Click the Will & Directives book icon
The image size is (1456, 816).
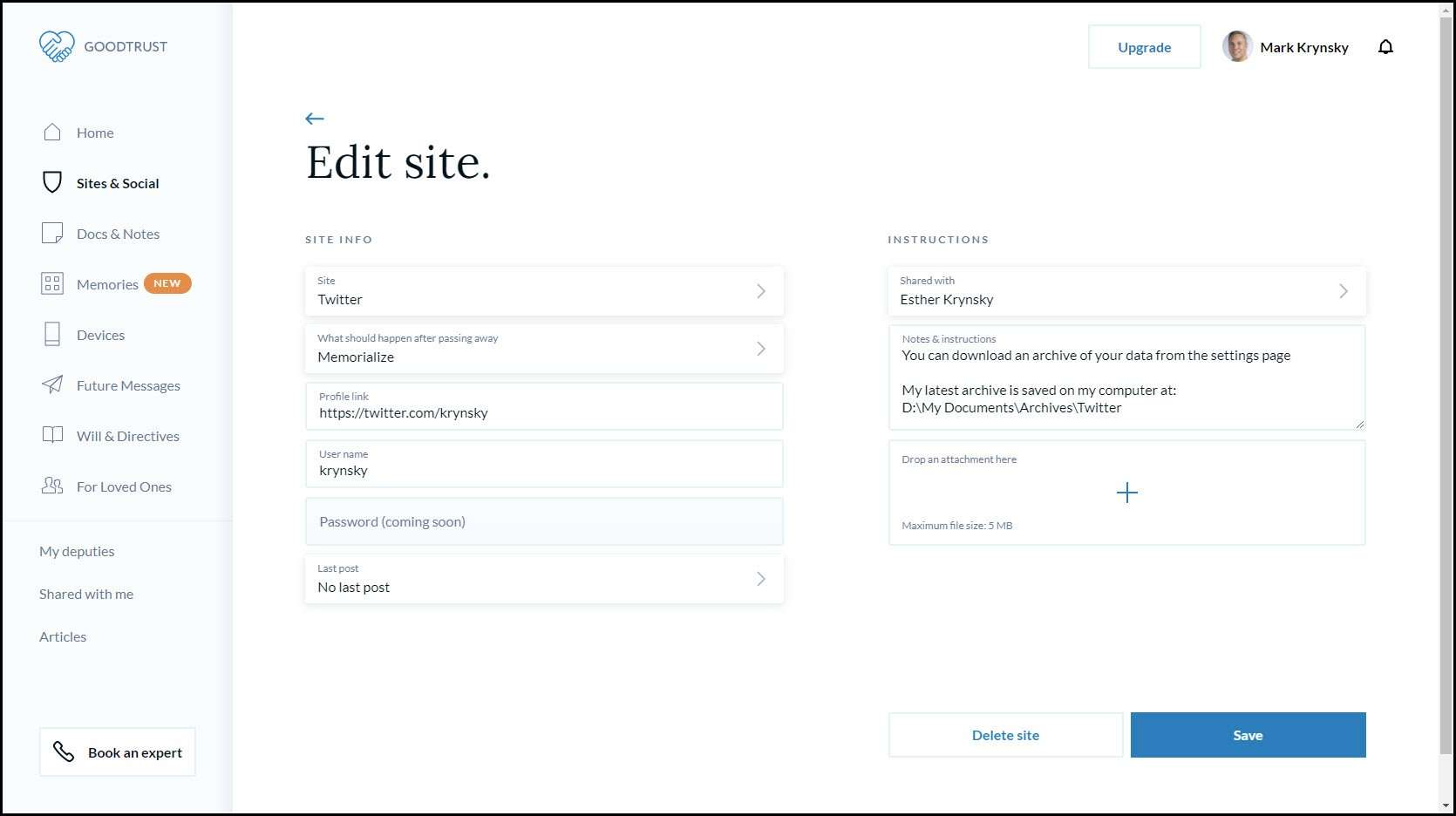point(52,435)
